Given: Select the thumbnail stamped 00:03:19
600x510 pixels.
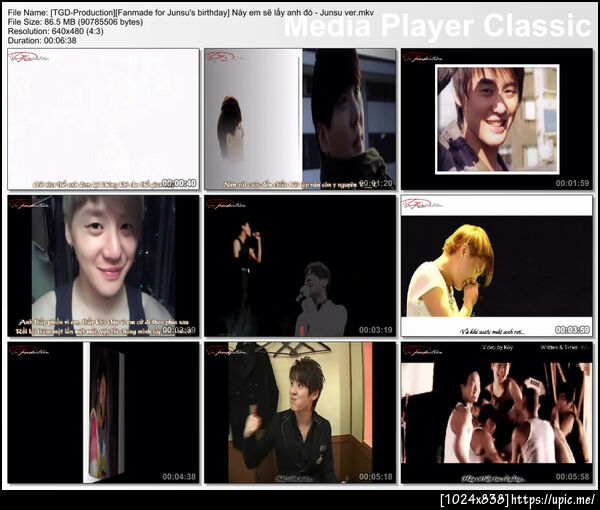Looking at the screenshot, I should point(300,266).
